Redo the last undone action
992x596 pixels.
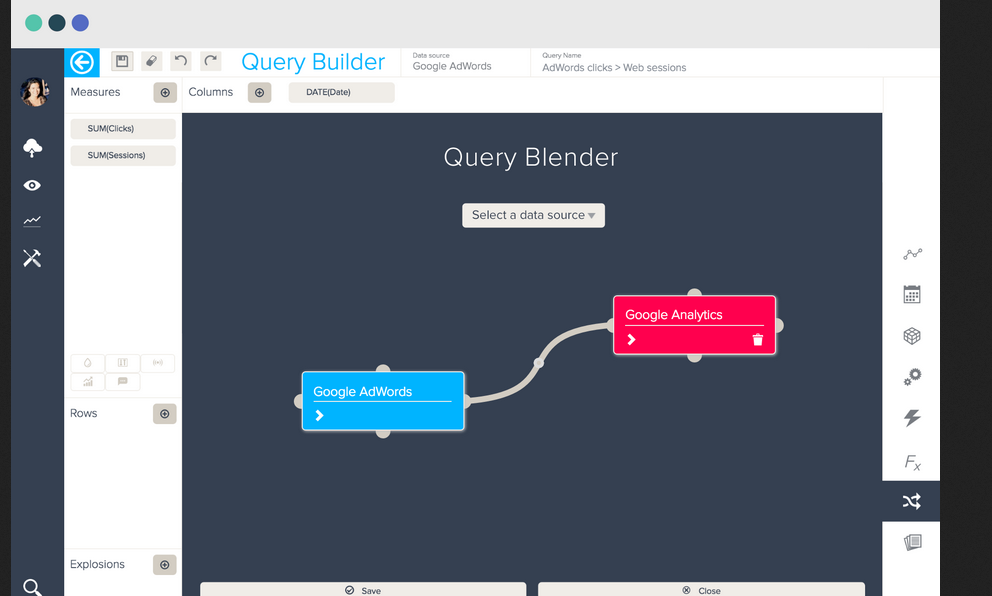(x=210, y=62)
